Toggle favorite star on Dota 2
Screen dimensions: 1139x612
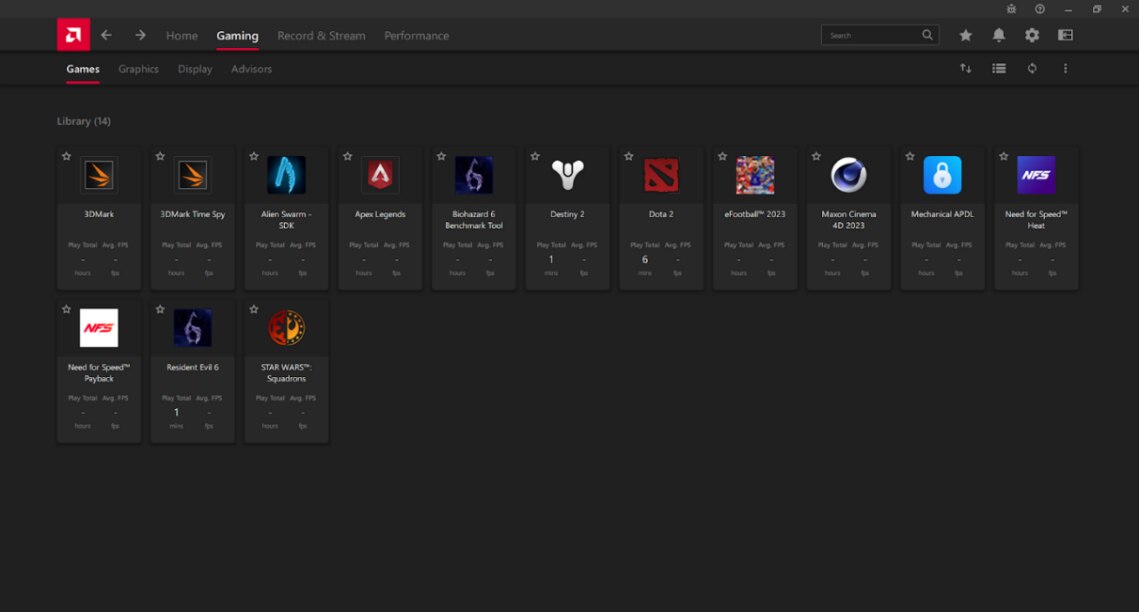tap(629, 157)
